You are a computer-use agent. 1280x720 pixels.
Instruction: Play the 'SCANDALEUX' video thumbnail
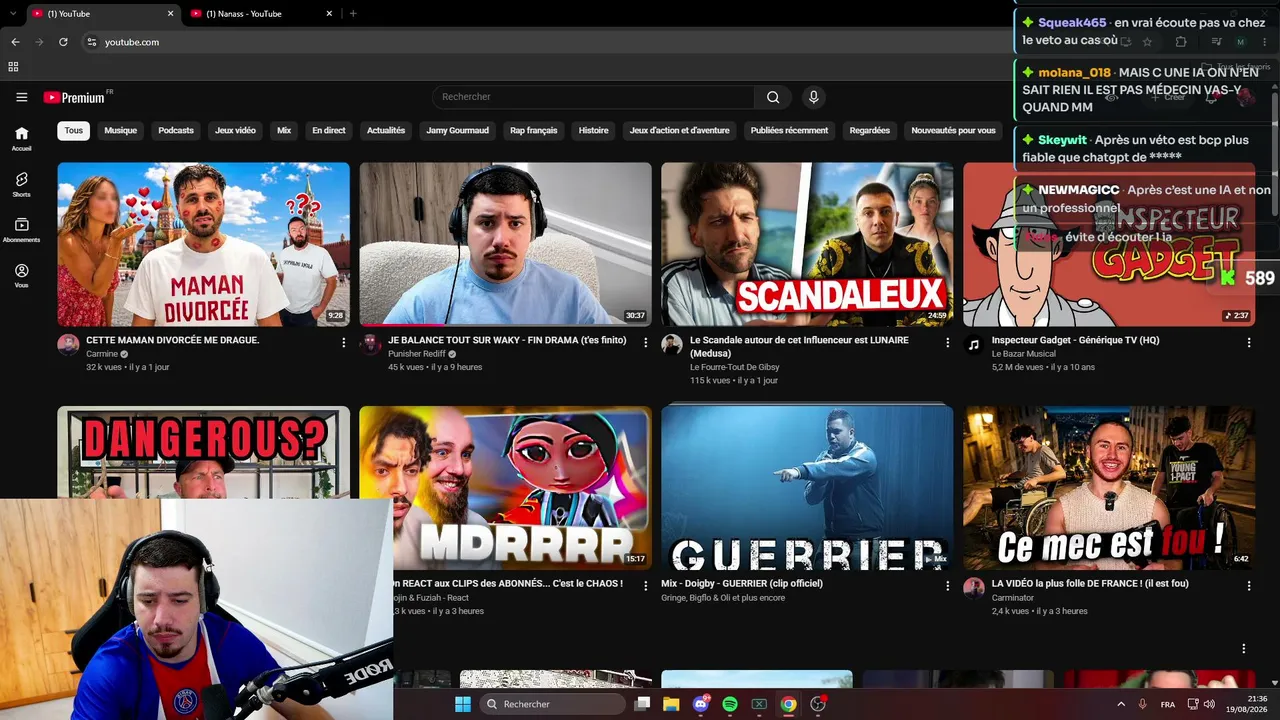point(807,244)
